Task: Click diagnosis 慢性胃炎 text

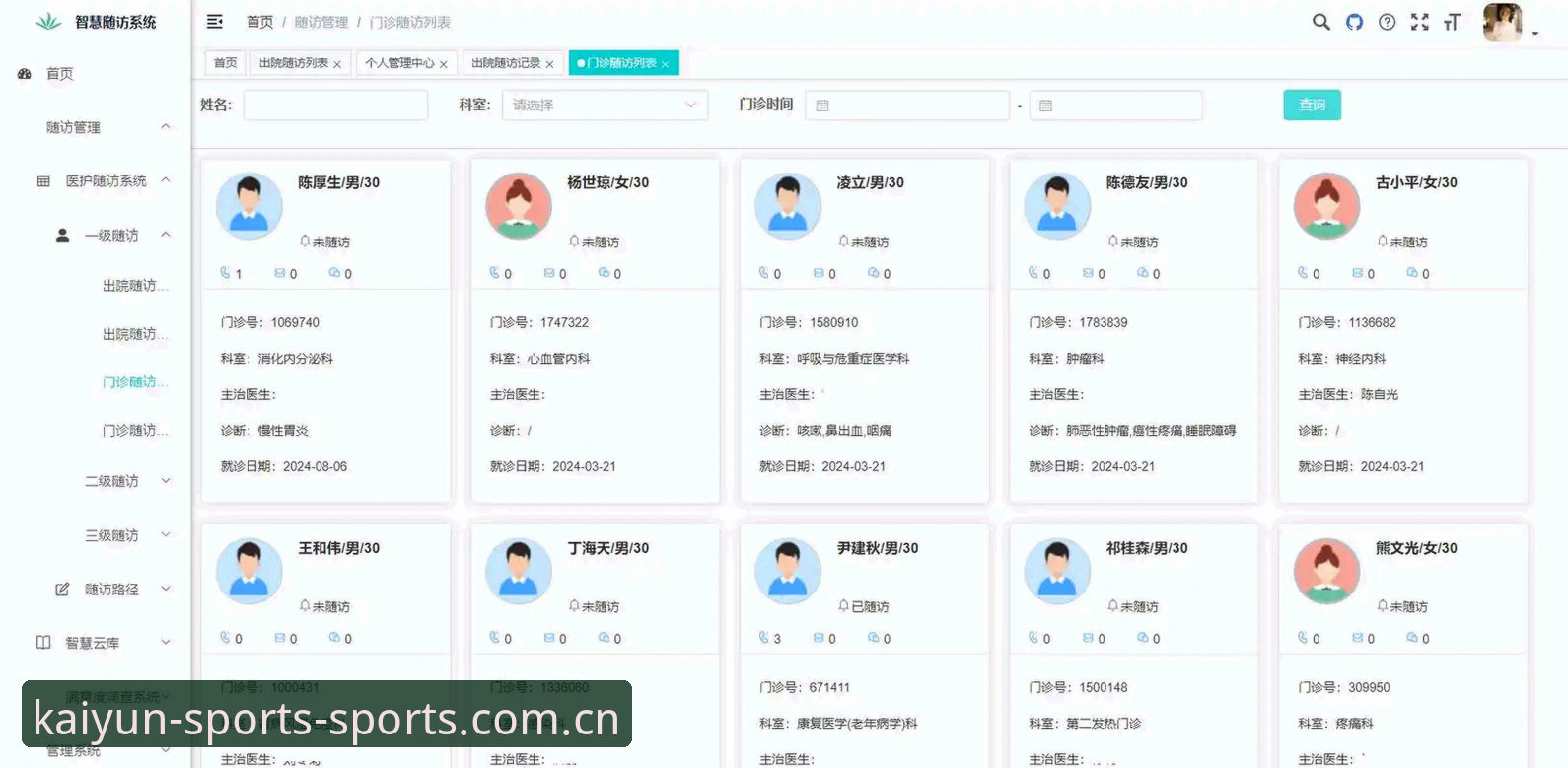Action: [283, 431]
